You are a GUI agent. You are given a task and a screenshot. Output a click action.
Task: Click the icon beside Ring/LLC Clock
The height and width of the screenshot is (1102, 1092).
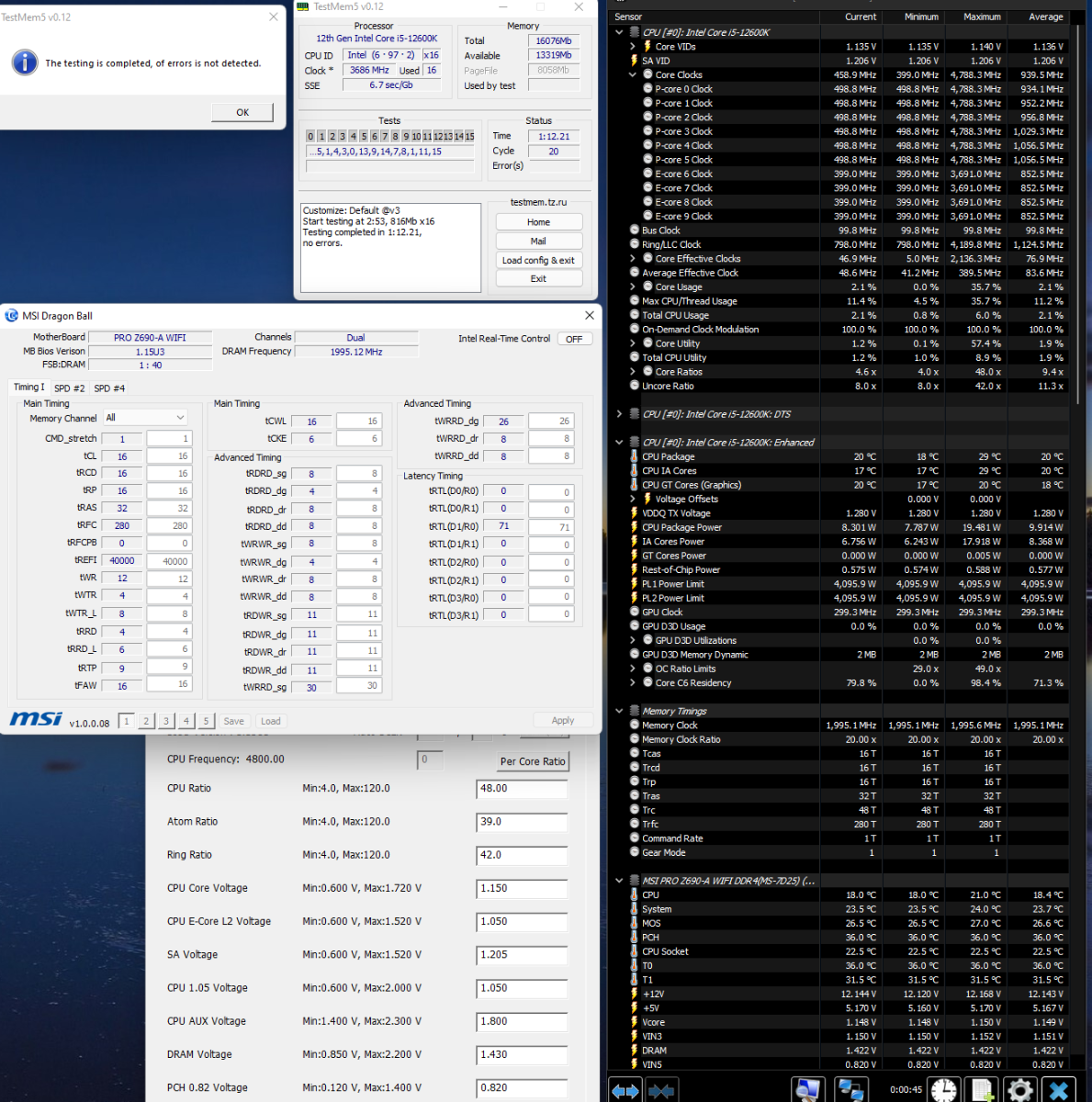pos(634,244)
